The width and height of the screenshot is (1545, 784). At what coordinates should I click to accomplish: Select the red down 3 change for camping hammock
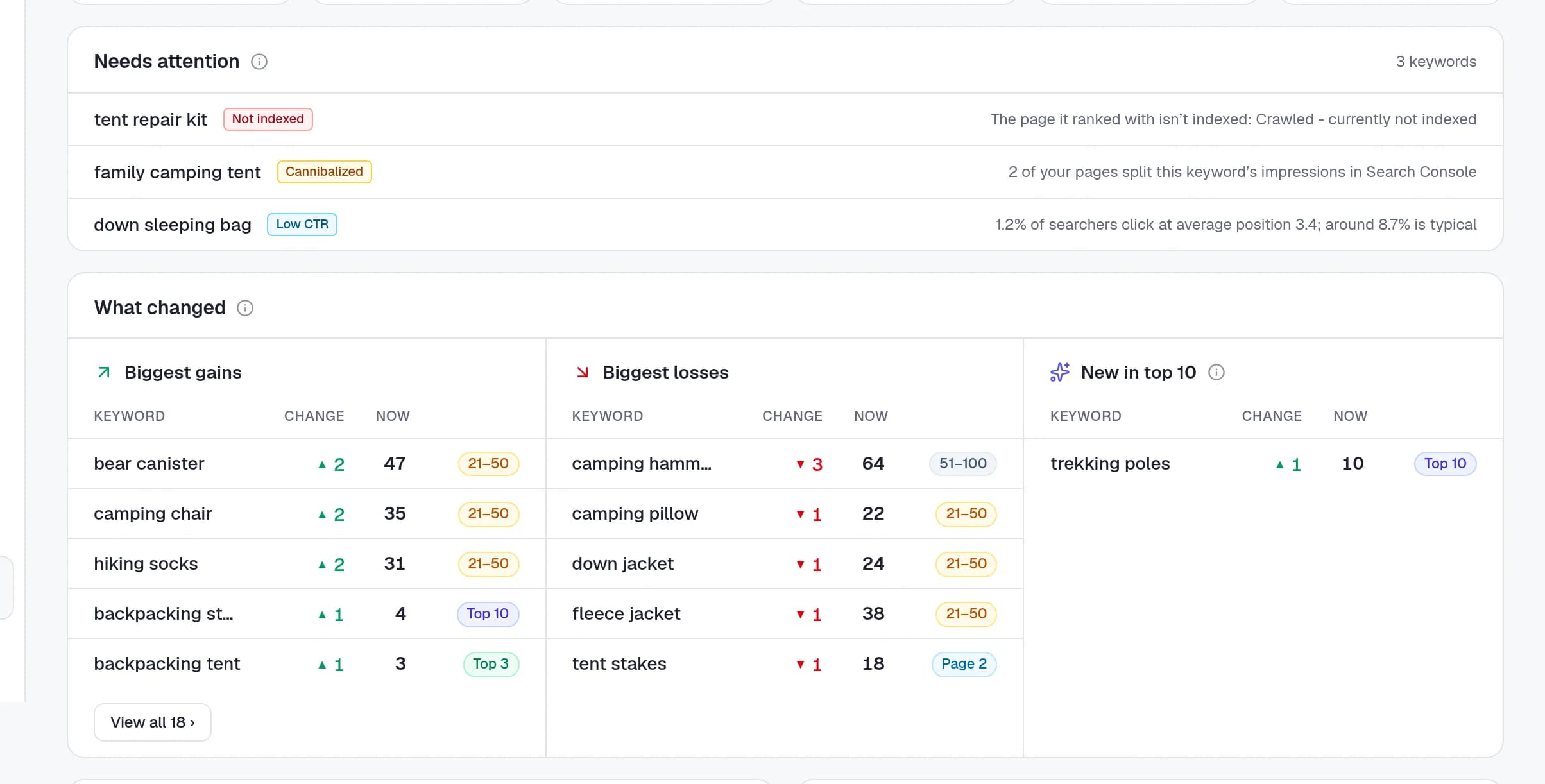(810, 464)
